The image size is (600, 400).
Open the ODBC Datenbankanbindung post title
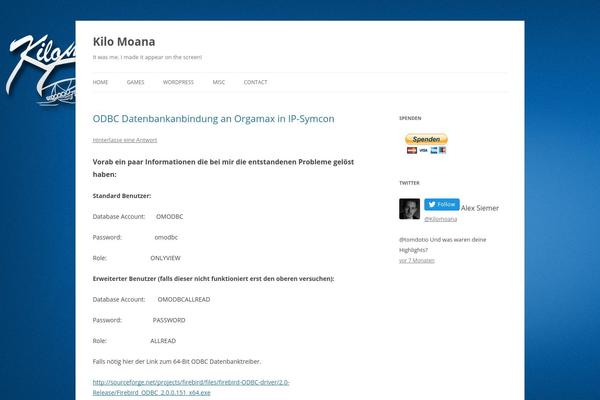[x=214, y=119]
